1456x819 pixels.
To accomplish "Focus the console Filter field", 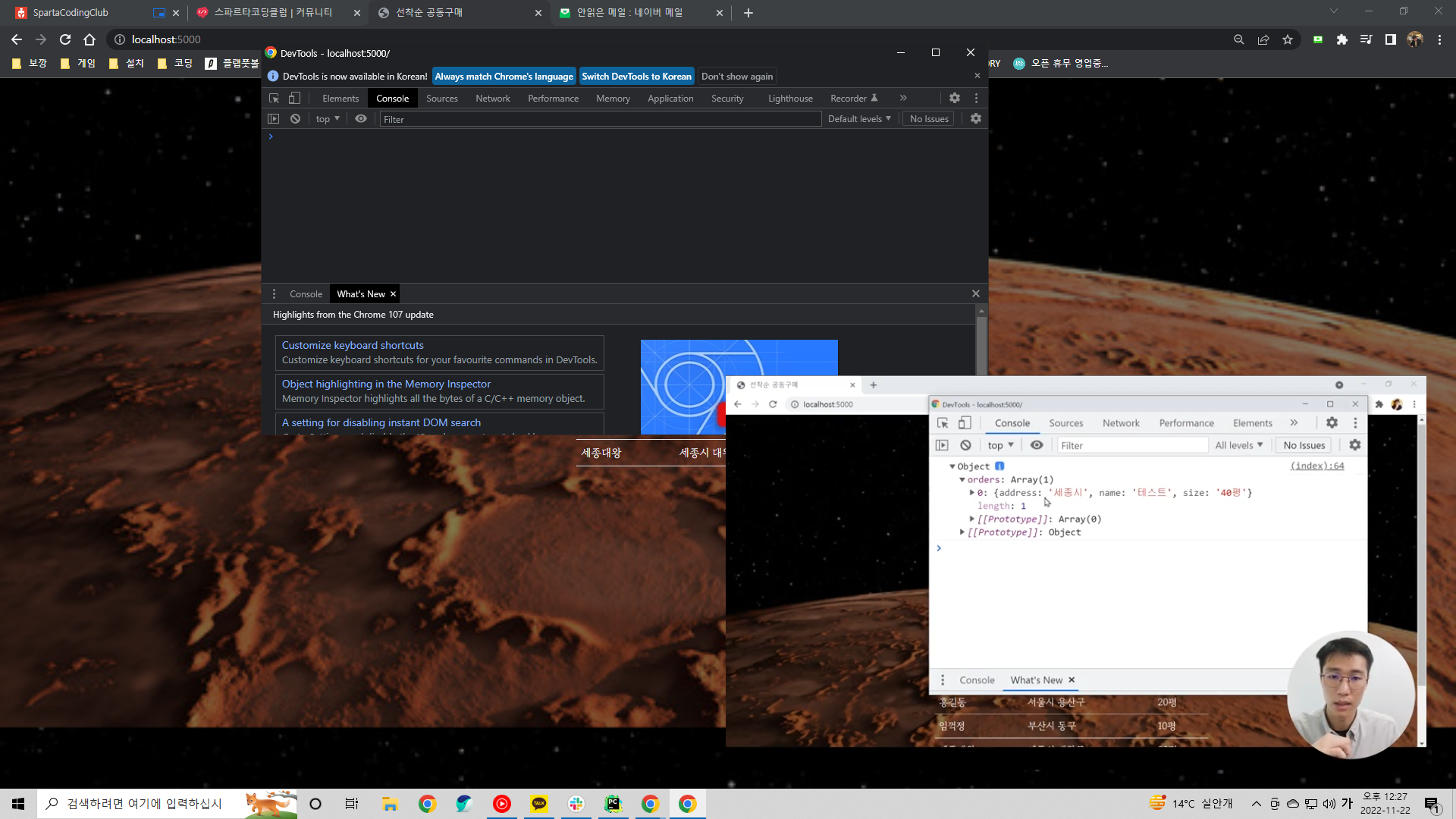I will (x=601, y=119).
